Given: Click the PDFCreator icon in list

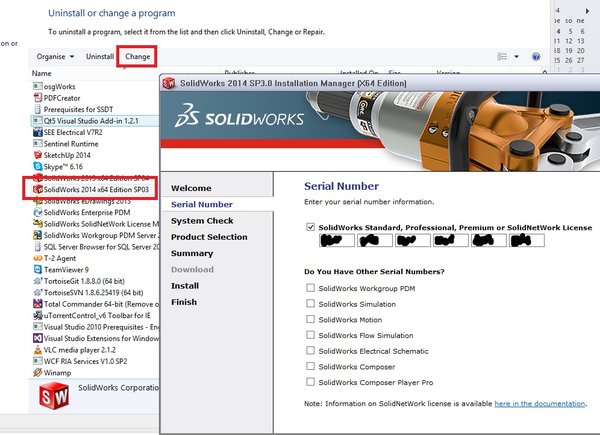Looking at the screenshot, I should 38,98.
